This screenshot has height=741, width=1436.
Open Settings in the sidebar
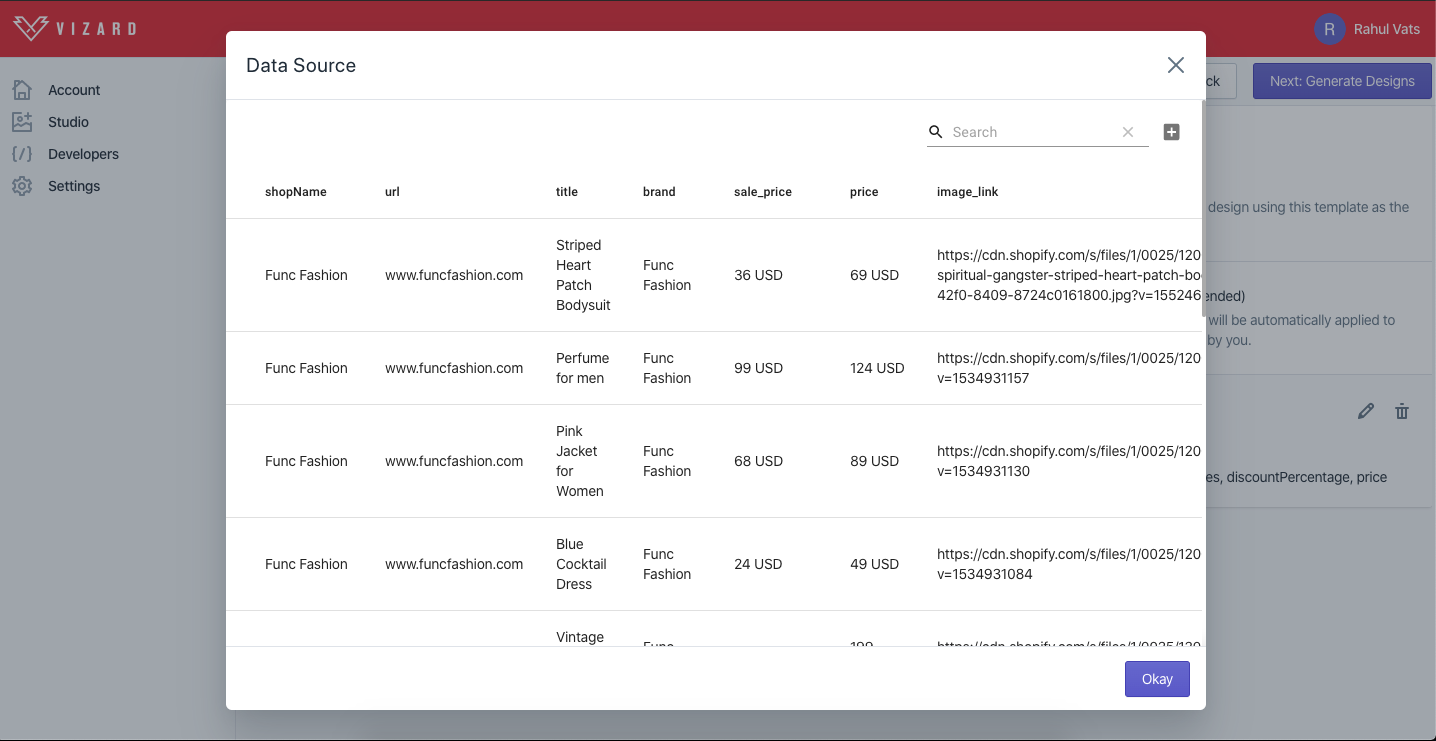(74, 186)
